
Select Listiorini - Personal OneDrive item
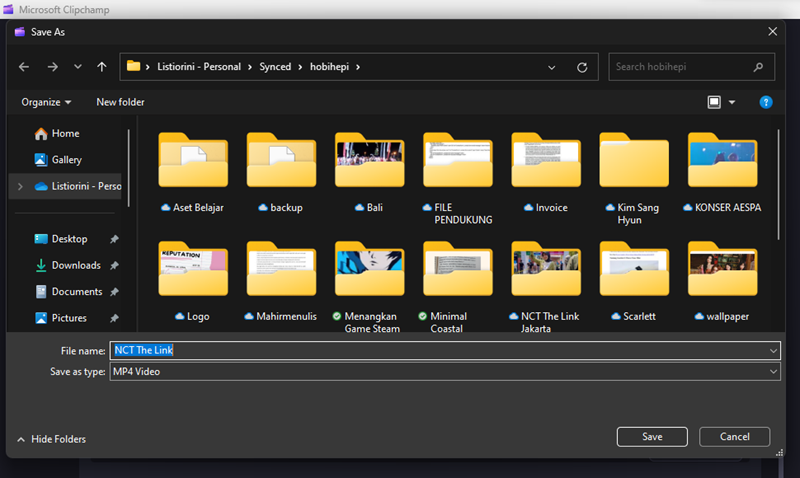click(x=78, y=186)
